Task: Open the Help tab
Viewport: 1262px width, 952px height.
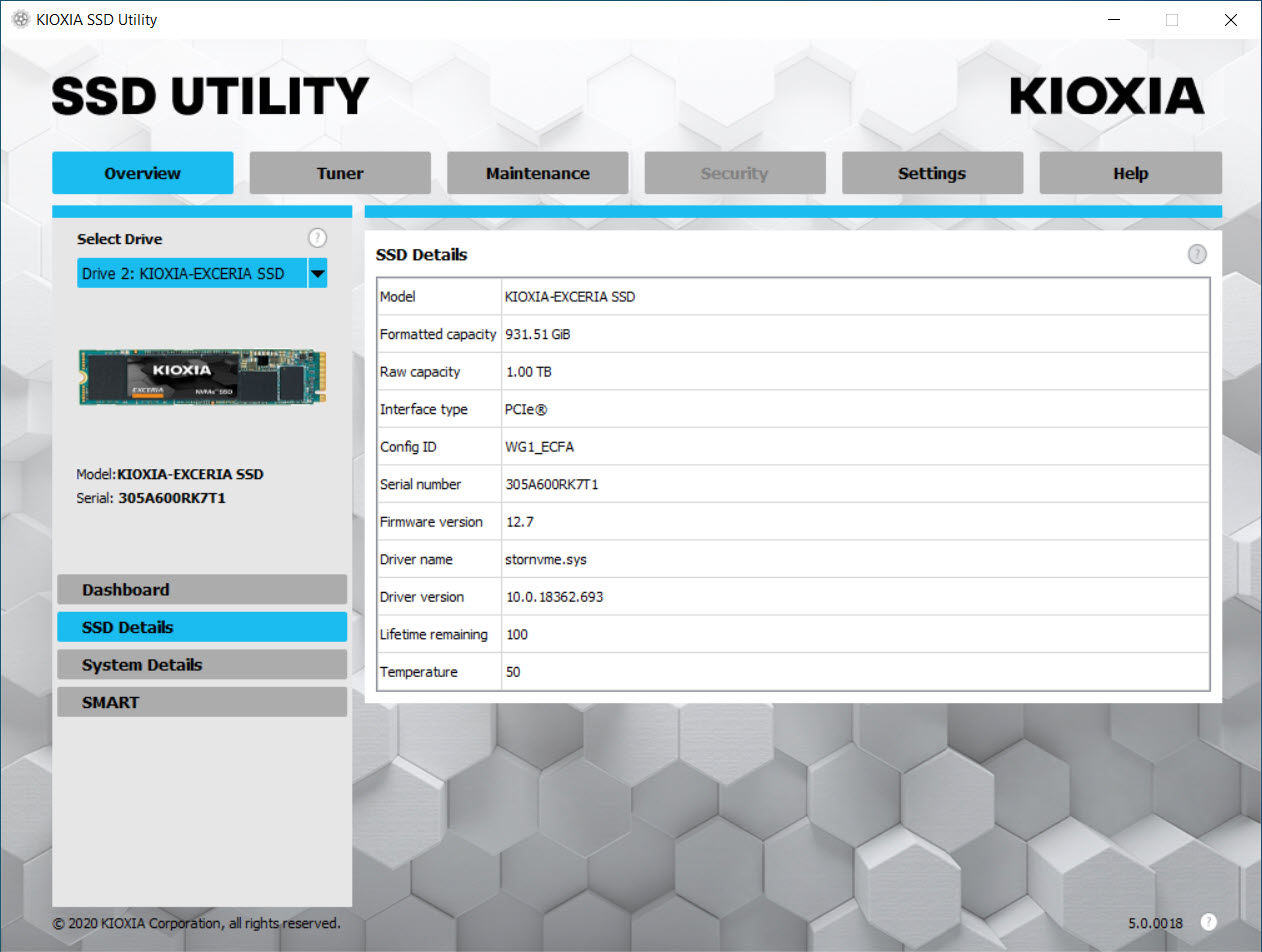Action: click(x=1130, y=173)
